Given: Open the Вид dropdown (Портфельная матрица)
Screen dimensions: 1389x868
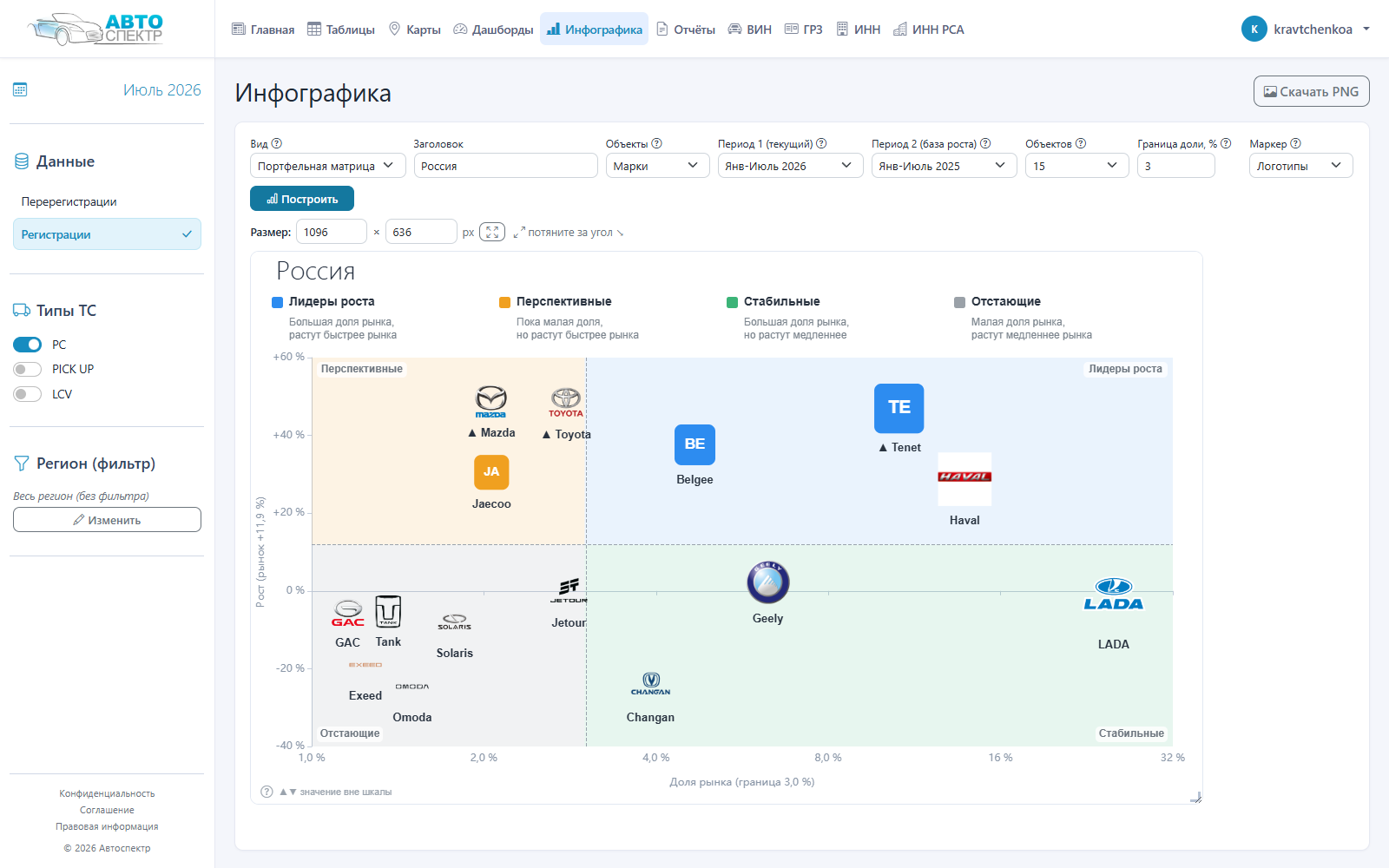Looking at the screenshot, I should tap(328, 166).
